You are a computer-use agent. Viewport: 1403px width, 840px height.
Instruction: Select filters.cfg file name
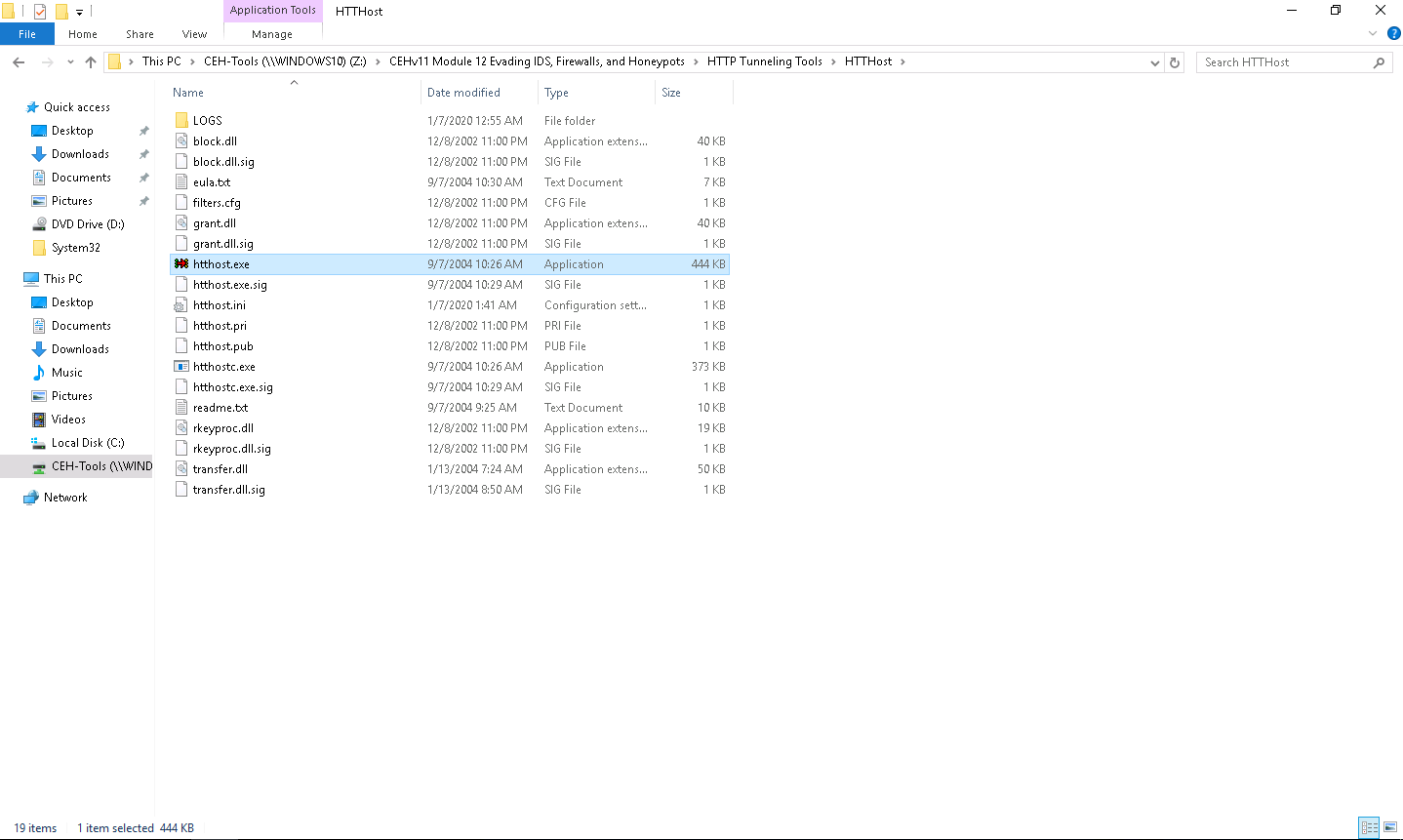click(217, 203)
